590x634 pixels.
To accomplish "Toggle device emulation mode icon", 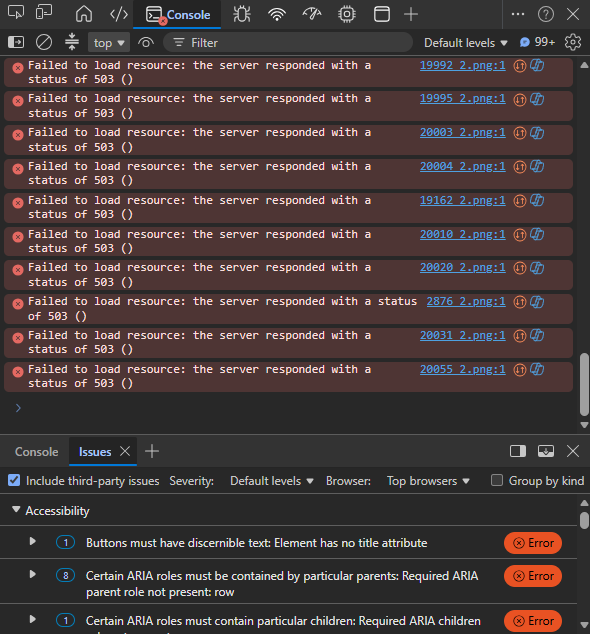I will (x=44, y=13).
